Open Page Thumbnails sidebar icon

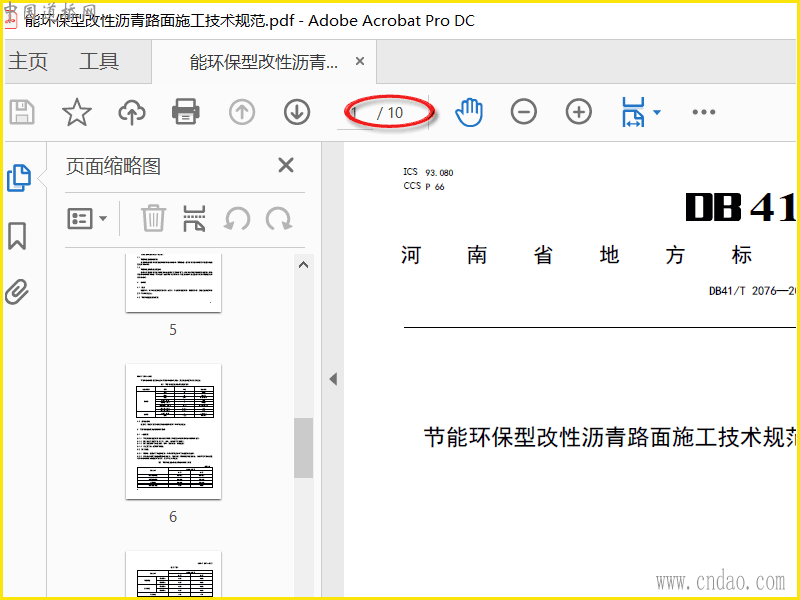pyautogui.click(x=19, y=178)
